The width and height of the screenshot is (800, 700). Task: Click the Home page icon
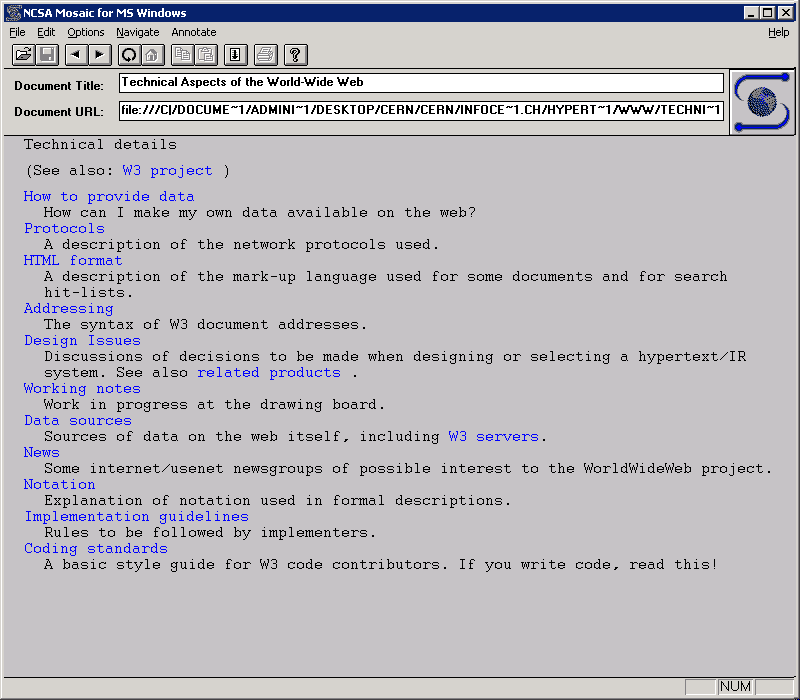point(153,55)
